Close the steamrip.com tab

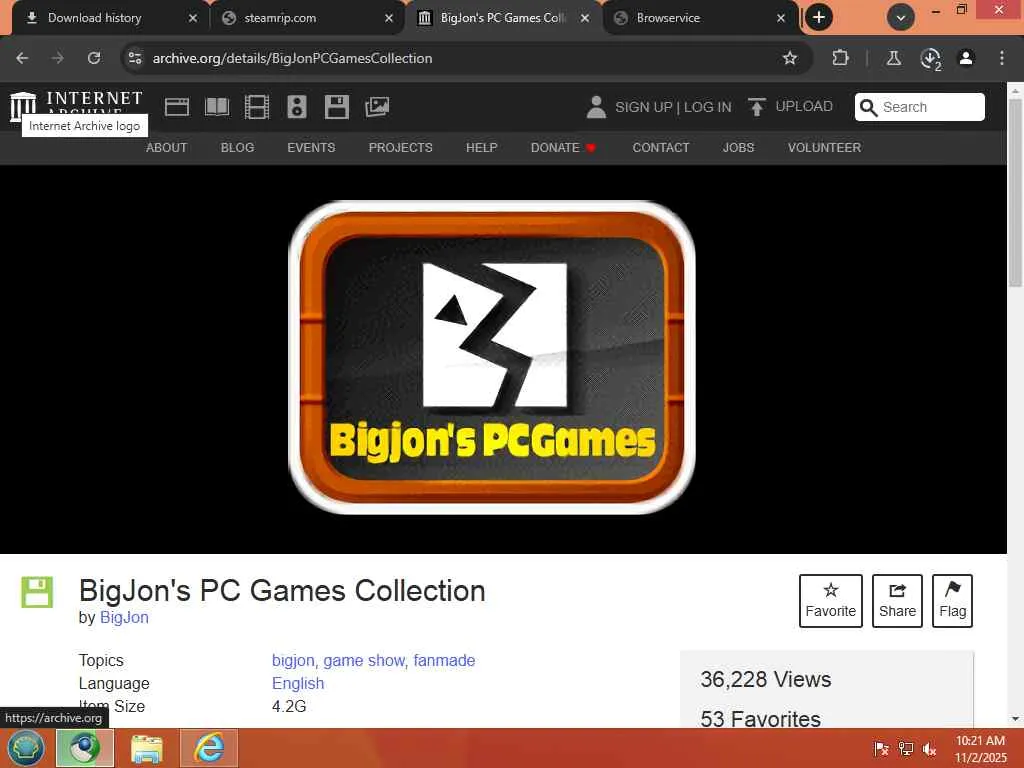389,18
